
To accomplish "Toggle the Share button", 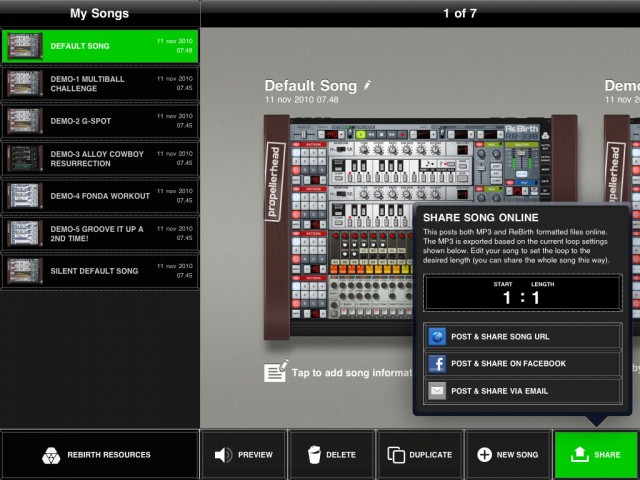I will (x=596, y=455).
